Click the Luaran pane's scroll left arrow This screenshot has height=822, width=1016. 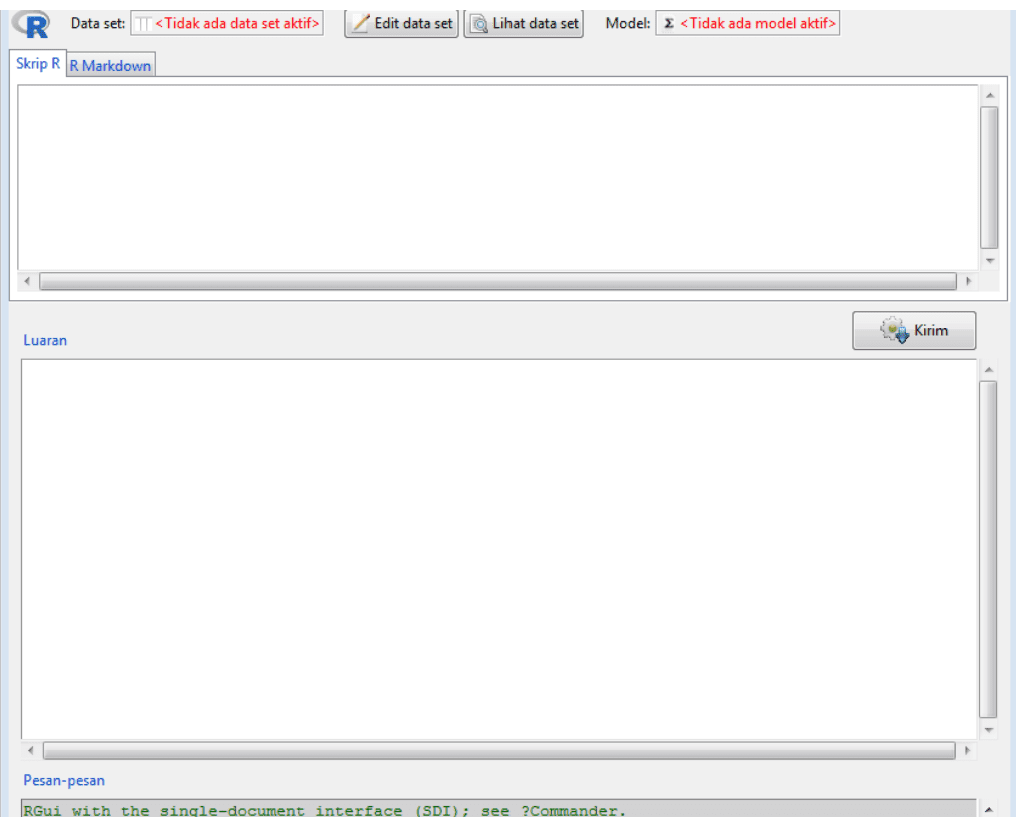(x=31, y=750)
